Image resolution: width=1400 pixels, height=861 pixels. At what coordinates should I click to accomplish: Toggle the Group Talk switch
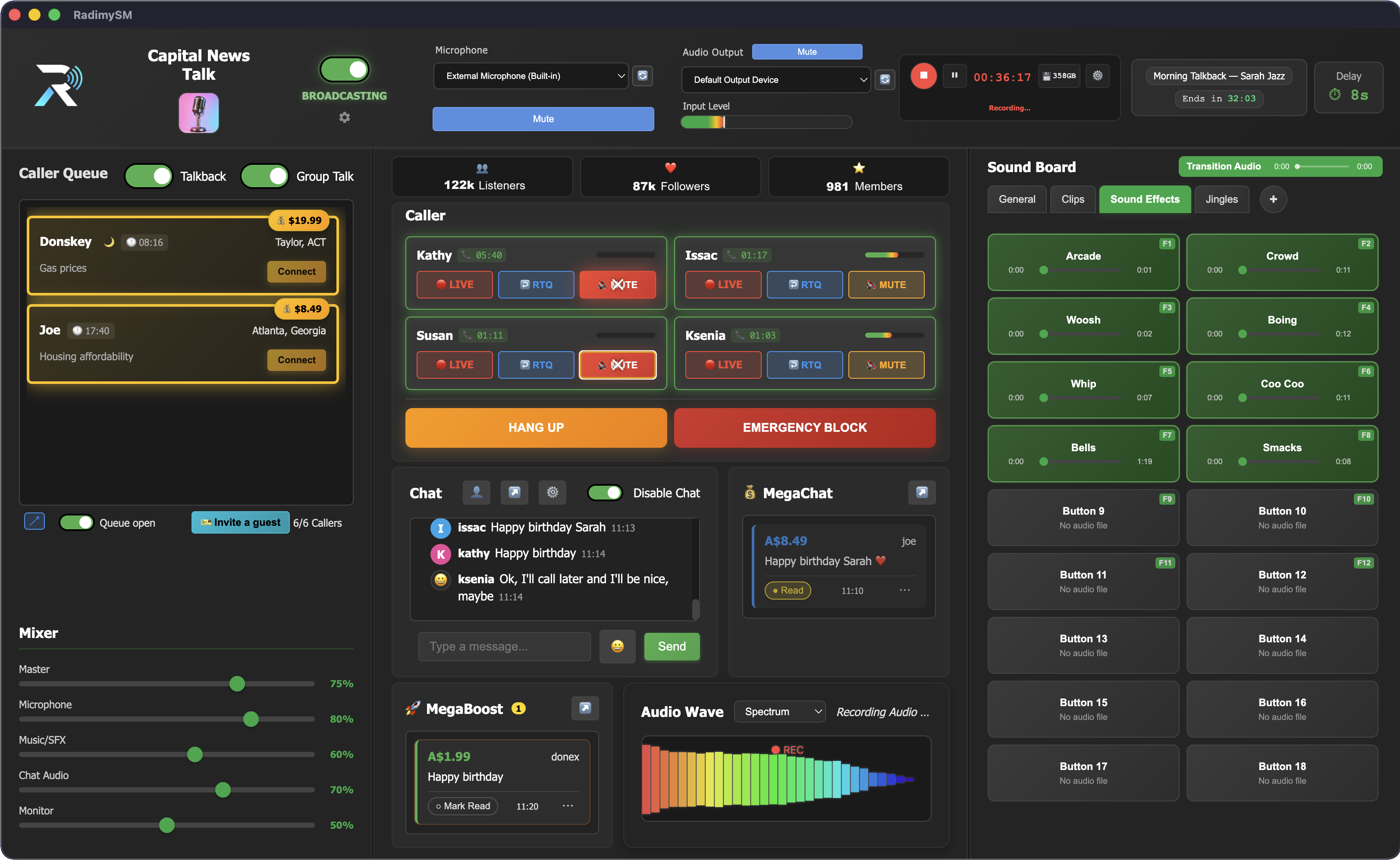(265, 176)
